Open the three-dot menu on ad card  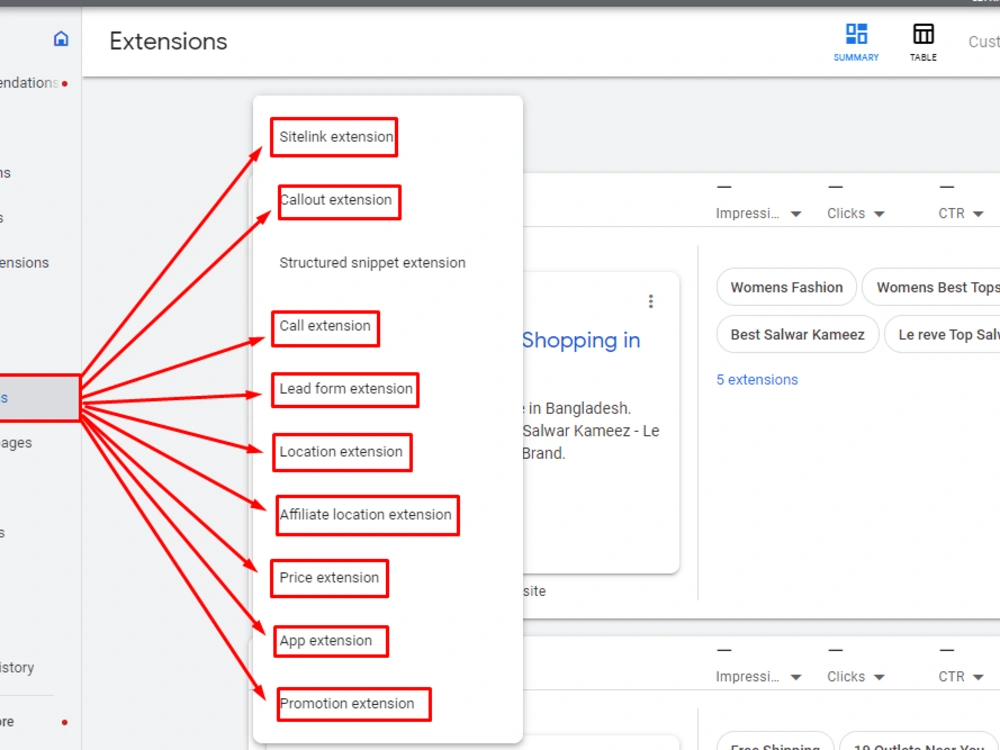(x=651, y=301)
